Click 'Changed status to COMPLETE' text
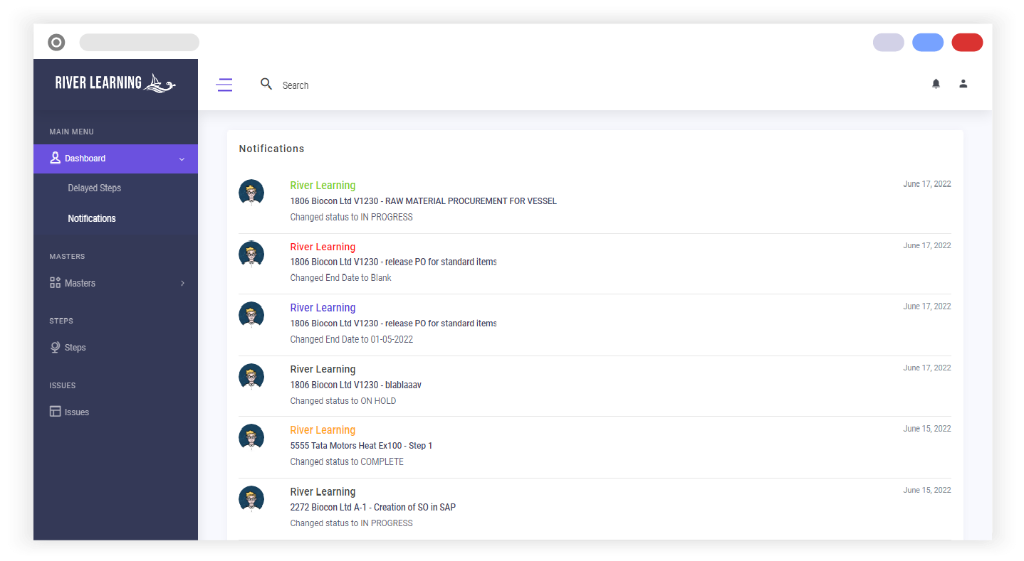Image resolution: width=1024 pixels, height=561 pixels. pos(347,462)
